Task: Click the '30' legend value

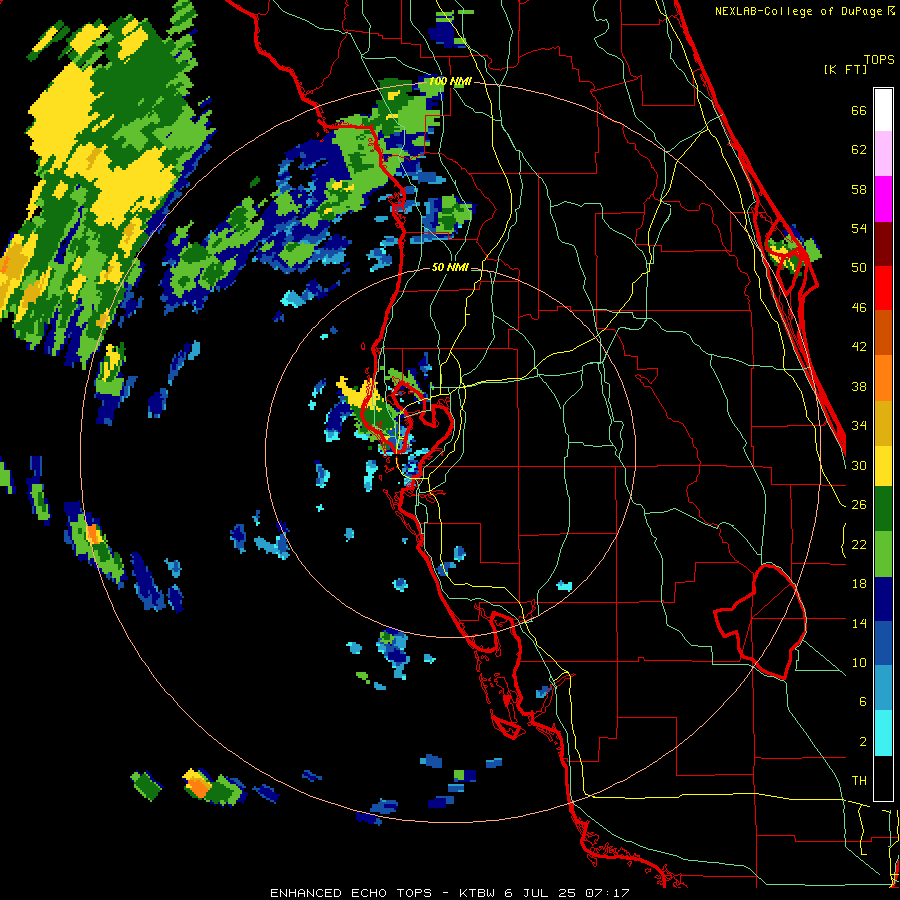Action: tap(859, 465)
